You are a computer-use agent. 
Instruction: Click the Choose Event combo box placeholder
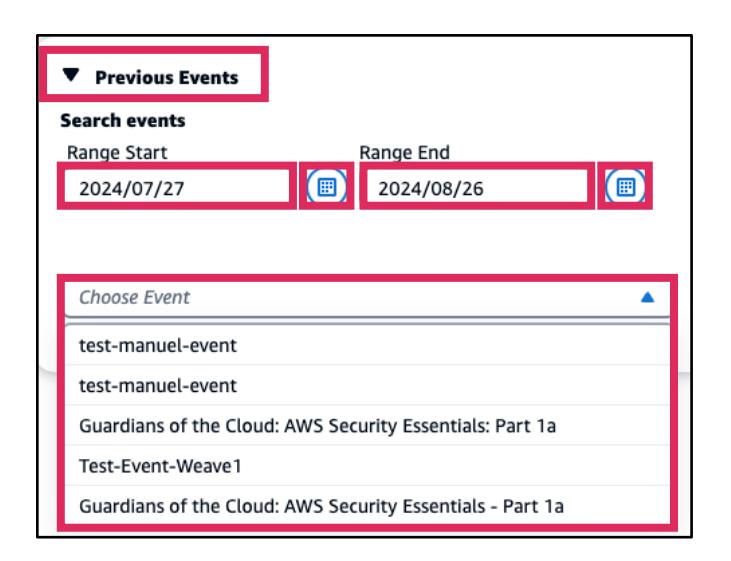coord(135,297)
